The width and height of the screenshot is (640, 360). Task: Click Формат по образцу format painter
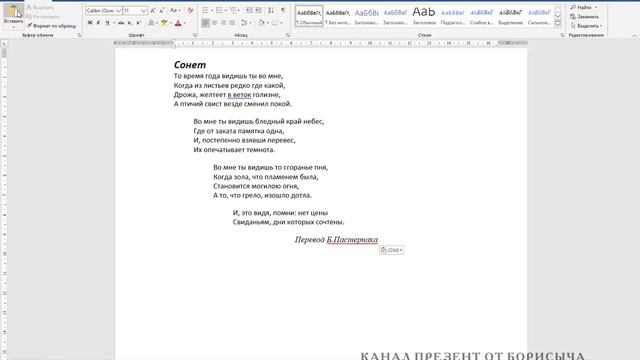click(51, 26)
